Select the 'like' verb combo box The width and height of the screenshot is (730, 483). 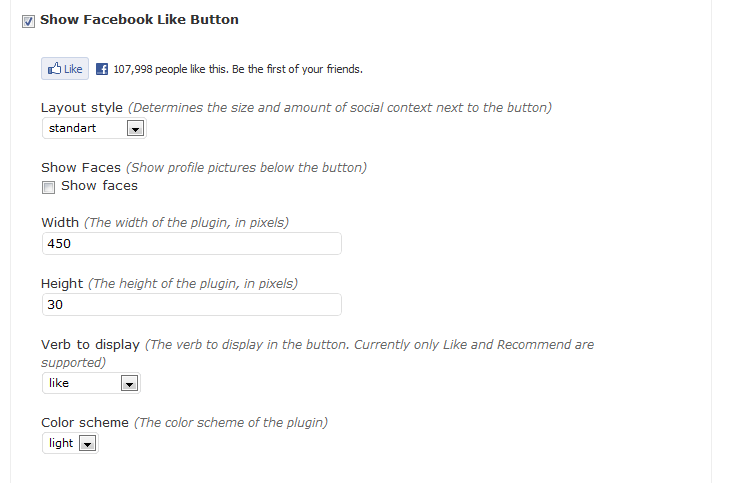91,383
